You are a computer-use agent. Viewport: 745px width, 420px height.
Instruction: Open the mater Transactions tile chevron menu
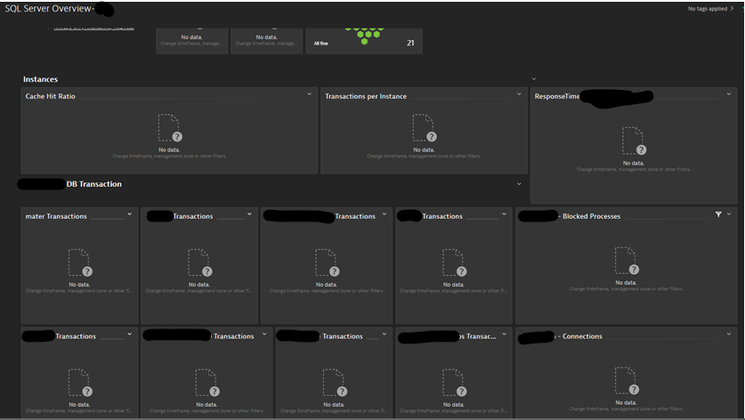[130, 214]
